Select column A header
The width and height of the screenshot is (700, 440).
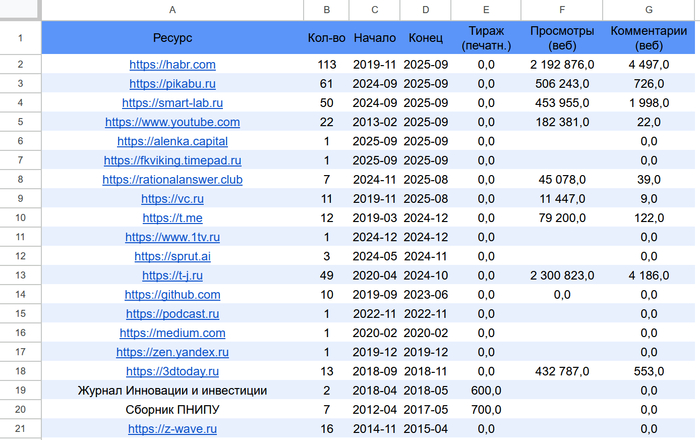pyautogui.click(x=172, y=10)
